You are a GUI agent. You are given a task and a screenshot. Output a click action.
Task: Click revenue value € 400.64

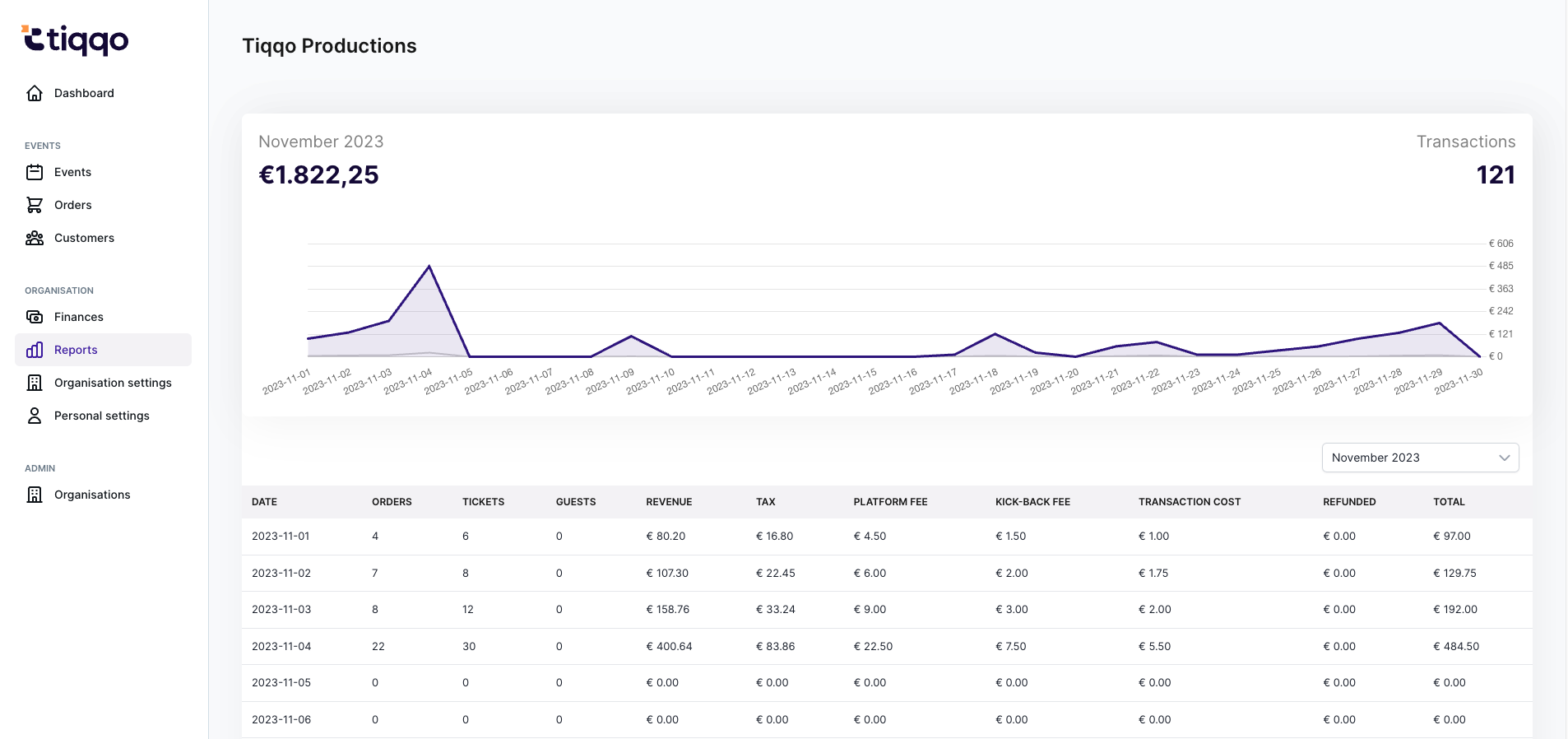click(x=669, y=646)
